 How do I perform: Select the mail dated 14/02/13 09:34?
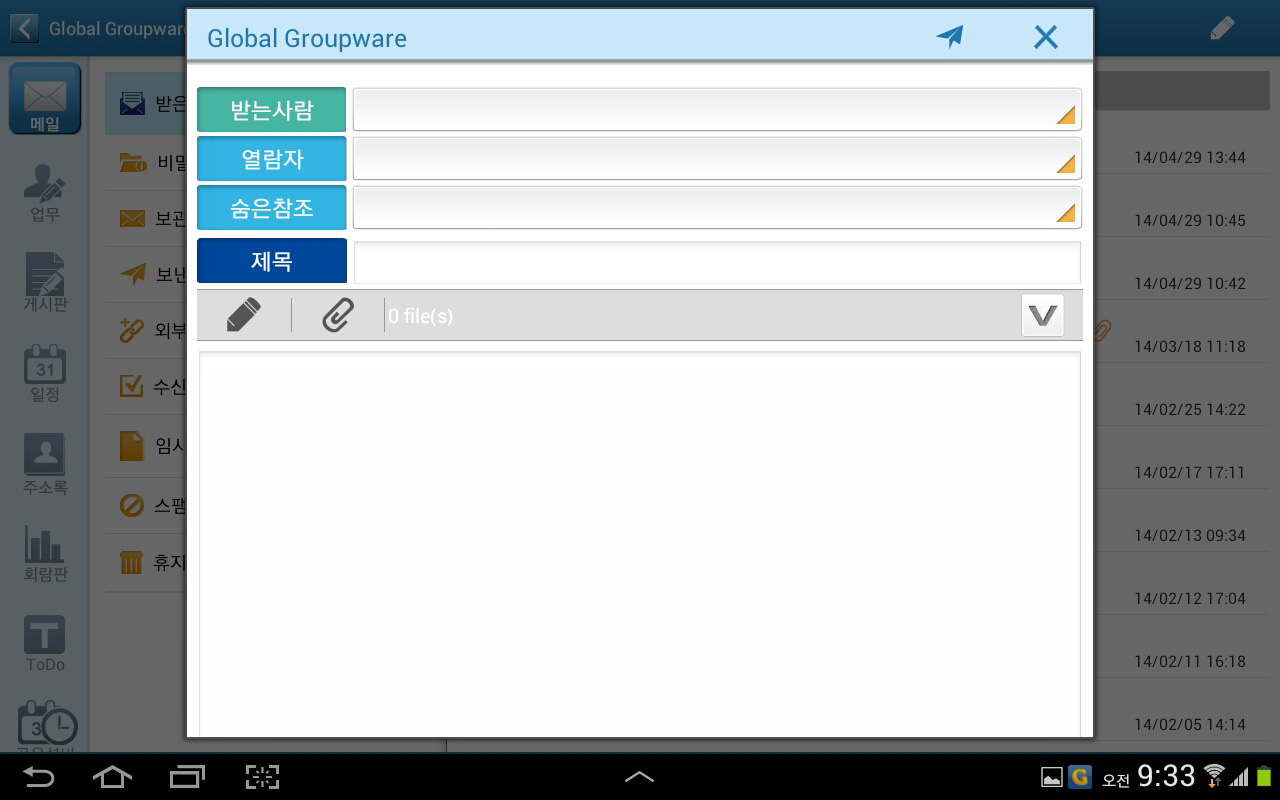[1189, 535]
